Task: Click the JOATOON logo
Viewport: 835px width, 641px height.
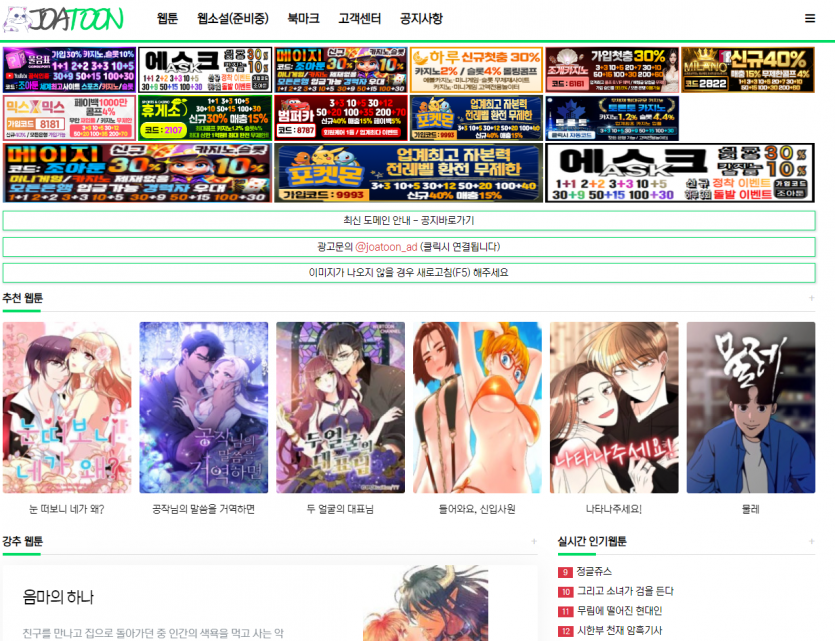Action: [63, 19]
